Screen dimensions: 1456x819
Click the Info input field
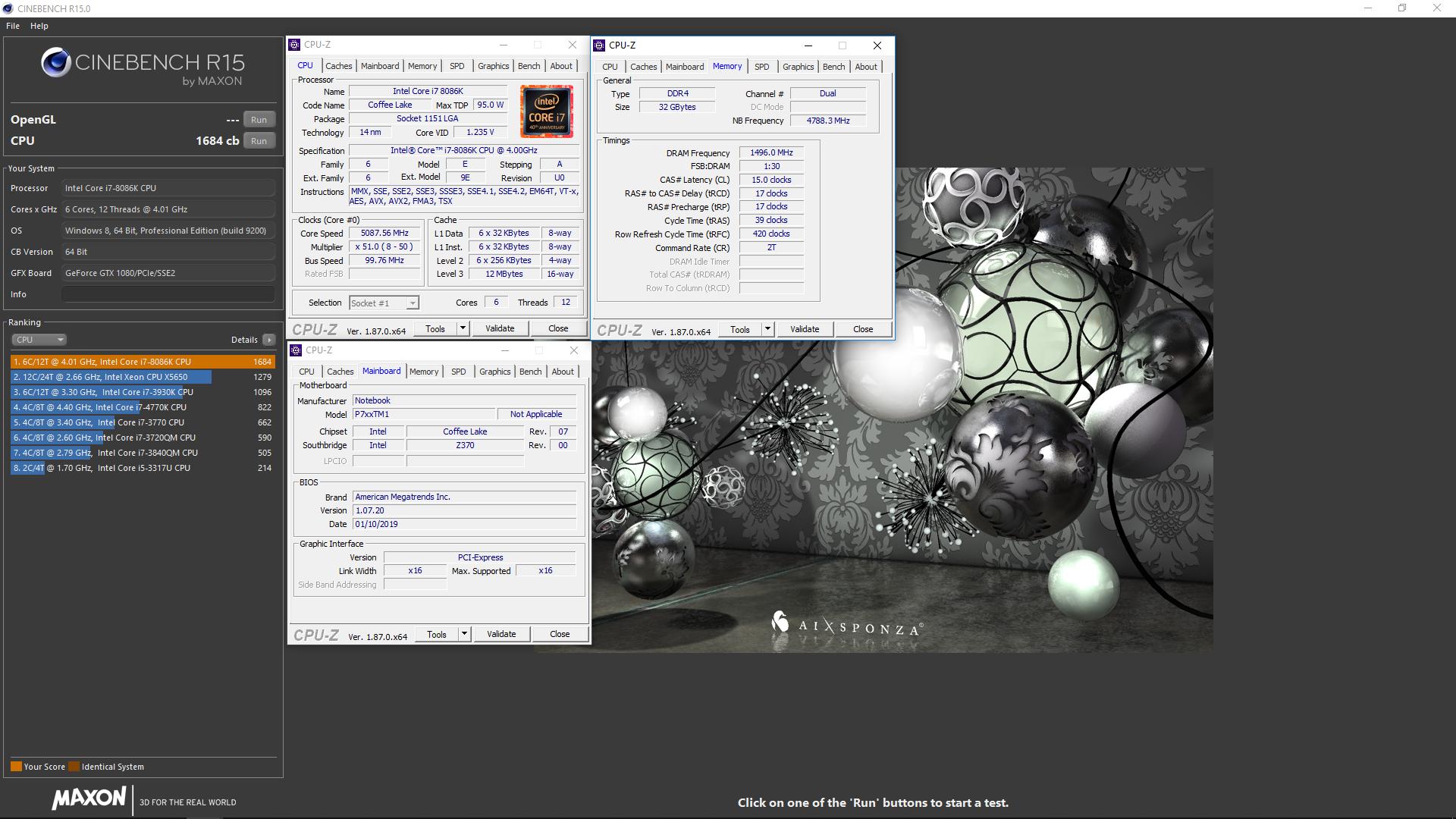[x=168, y=294]
